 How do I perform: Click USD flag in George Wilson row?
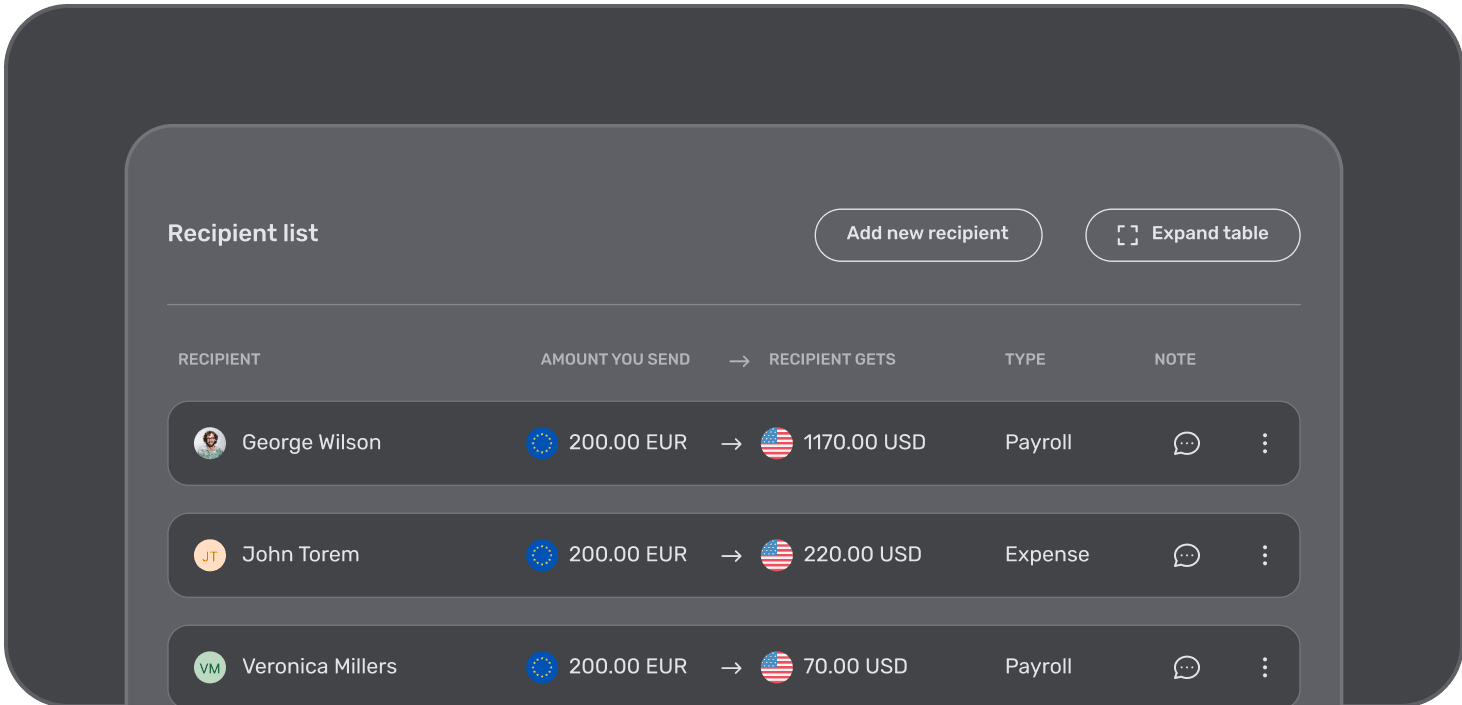coord(777,443)
